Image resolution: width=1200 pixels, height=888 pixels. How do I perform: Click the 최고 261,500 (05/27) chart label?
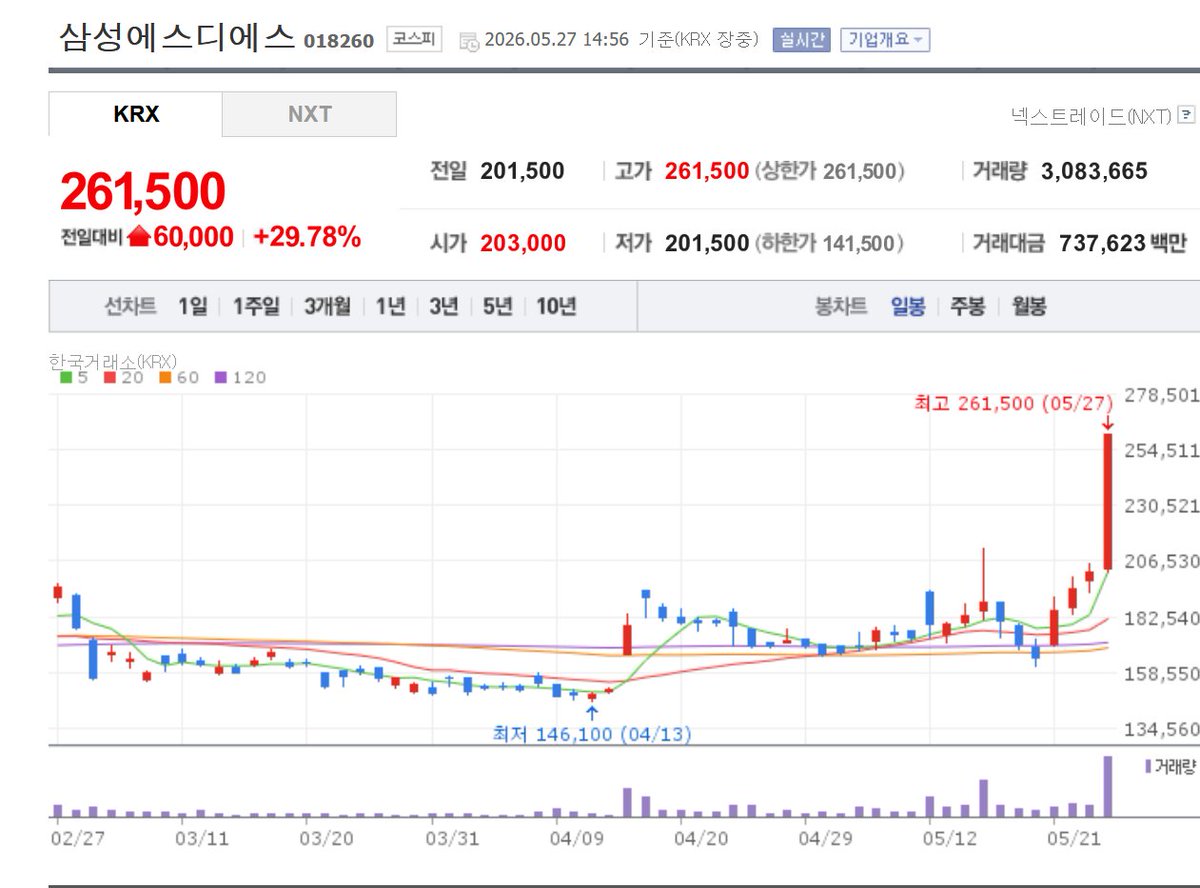(x=1014, y=403)
